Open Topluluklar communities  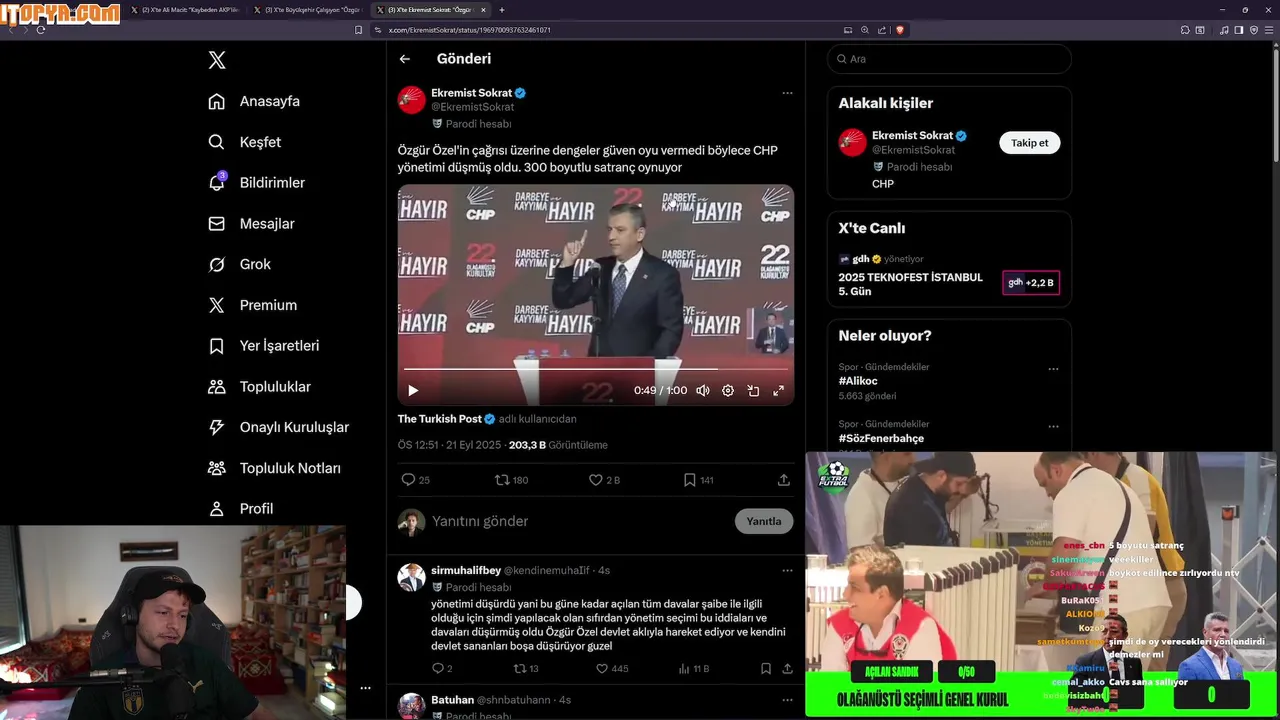(x=259, y=387)
